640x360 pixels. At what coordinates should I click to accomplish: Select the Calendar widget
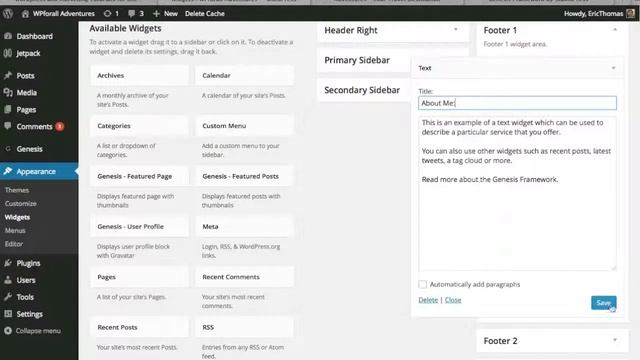tap(244, 76)
